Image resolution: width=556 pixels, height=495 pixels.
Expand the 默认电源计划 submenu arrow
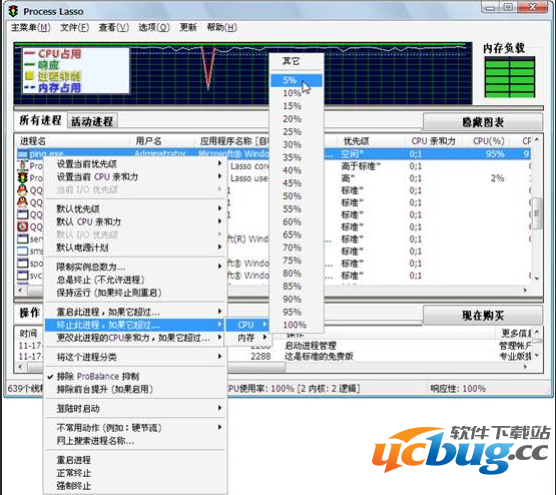click(x=220, y=247)
